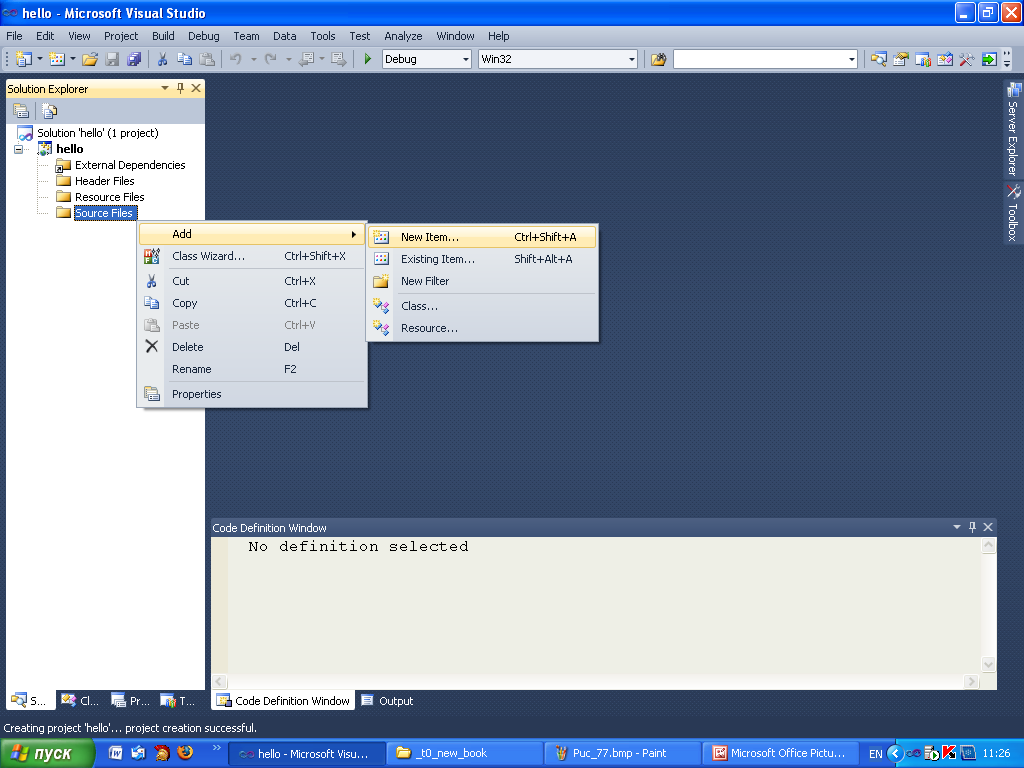
Task: Open the Undo history dropdown arrow
Action: 253,59
